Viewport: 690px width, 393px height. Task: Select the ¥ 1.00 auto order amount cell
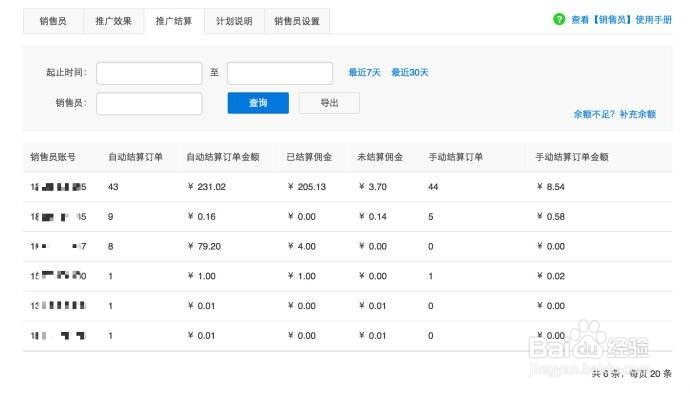202,276
